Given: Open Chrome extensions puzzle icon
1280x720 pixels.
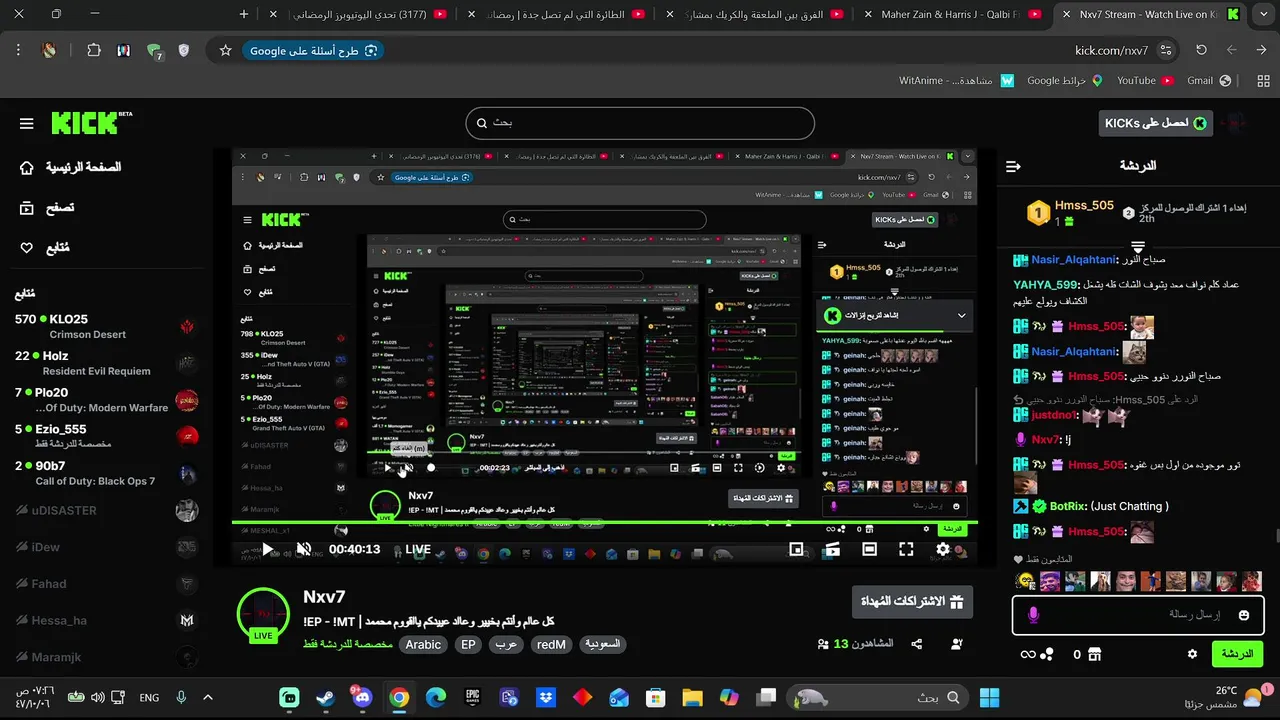Looking at the screenshot, I should point(93,50).
